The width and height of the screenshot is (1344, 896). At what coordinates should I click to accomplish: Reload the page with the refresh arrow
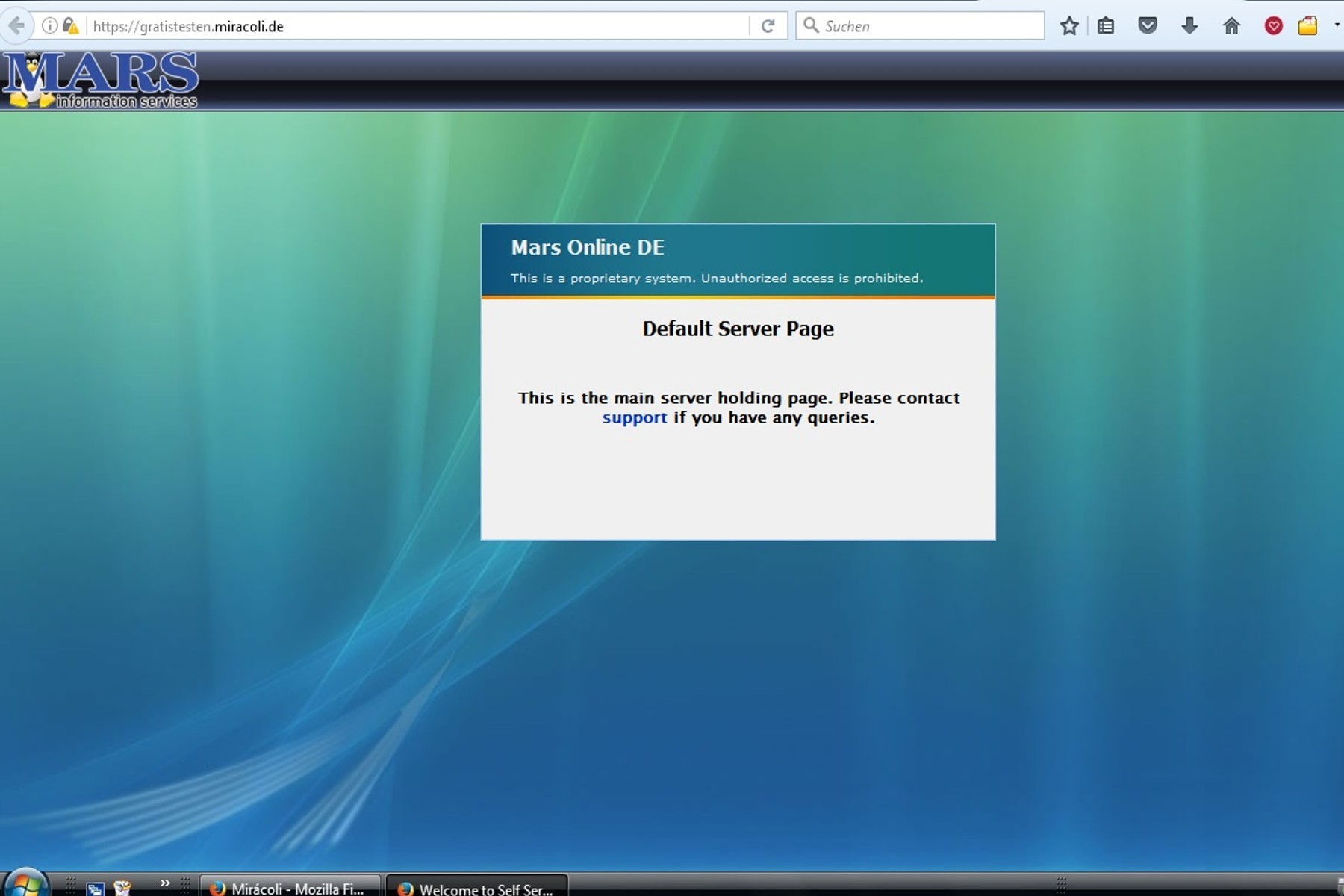768,26
